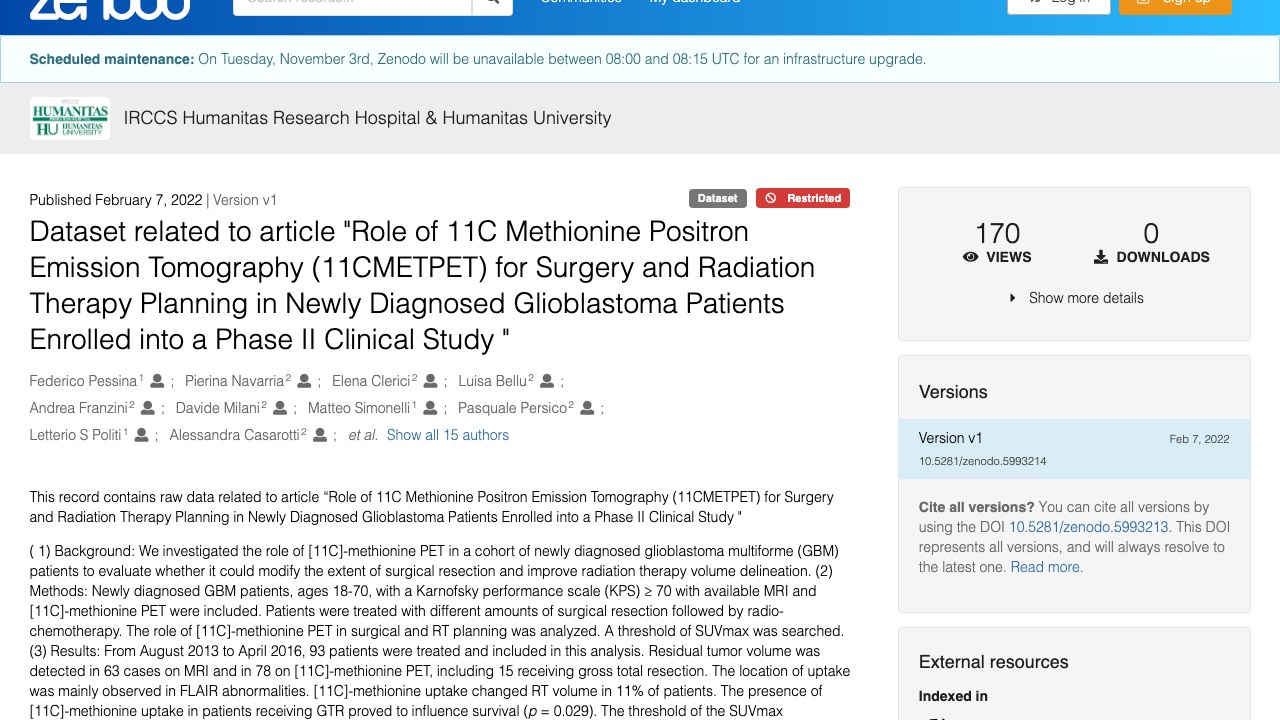Click the person icon beside Pierina Navarria
Image resolution: width=1280 pixels, height=720 pixels.
point(304,381)
